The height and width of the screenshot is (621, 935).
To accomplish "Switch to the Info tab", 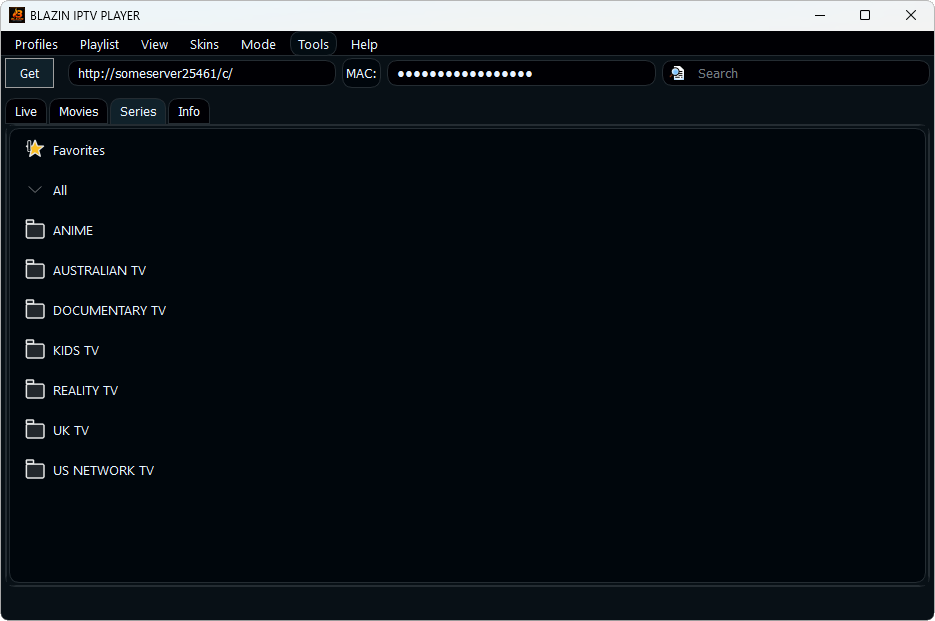I will coord(189,112).
